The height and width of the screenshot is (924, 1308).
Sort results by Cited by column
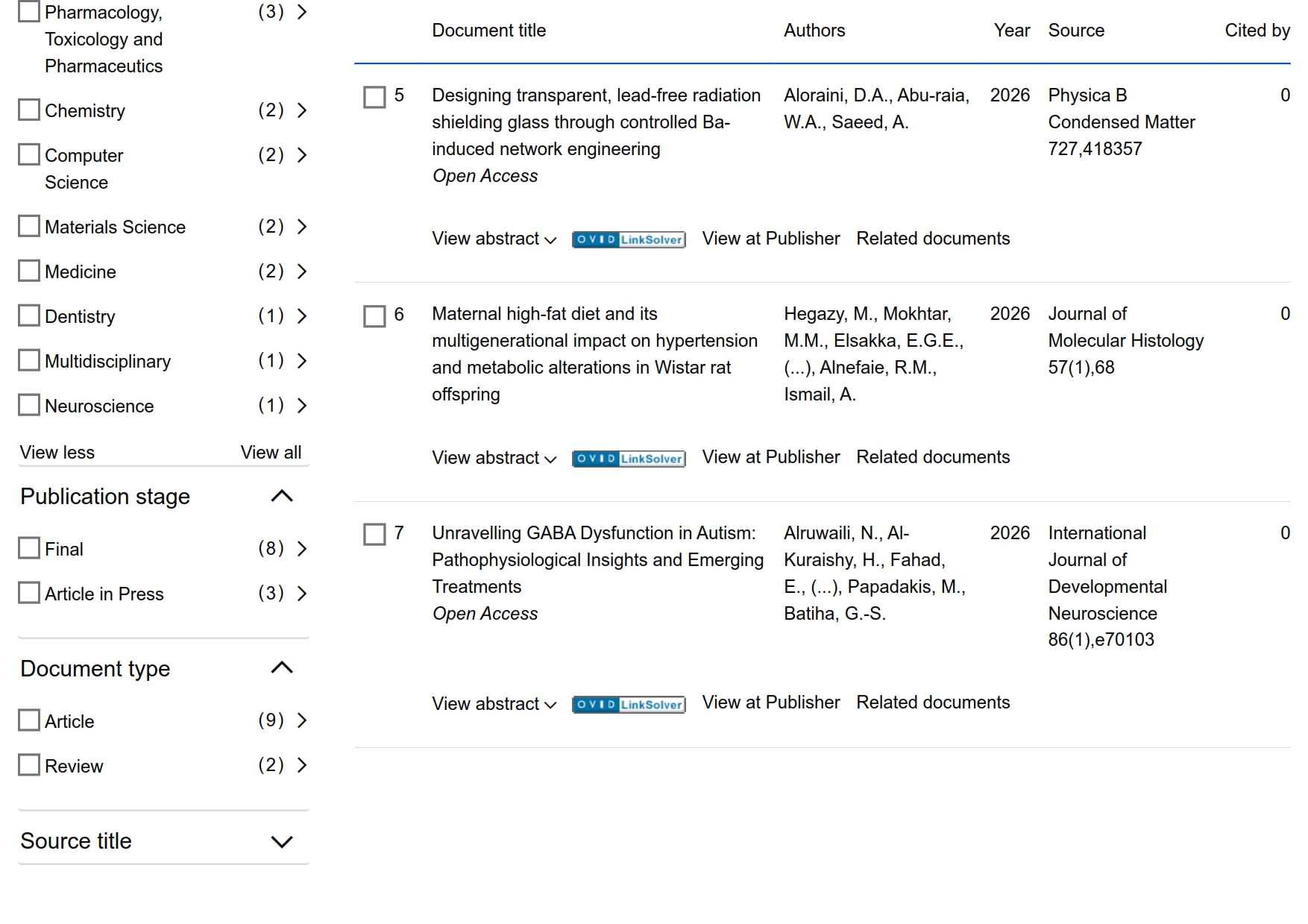click(1257, 31)
